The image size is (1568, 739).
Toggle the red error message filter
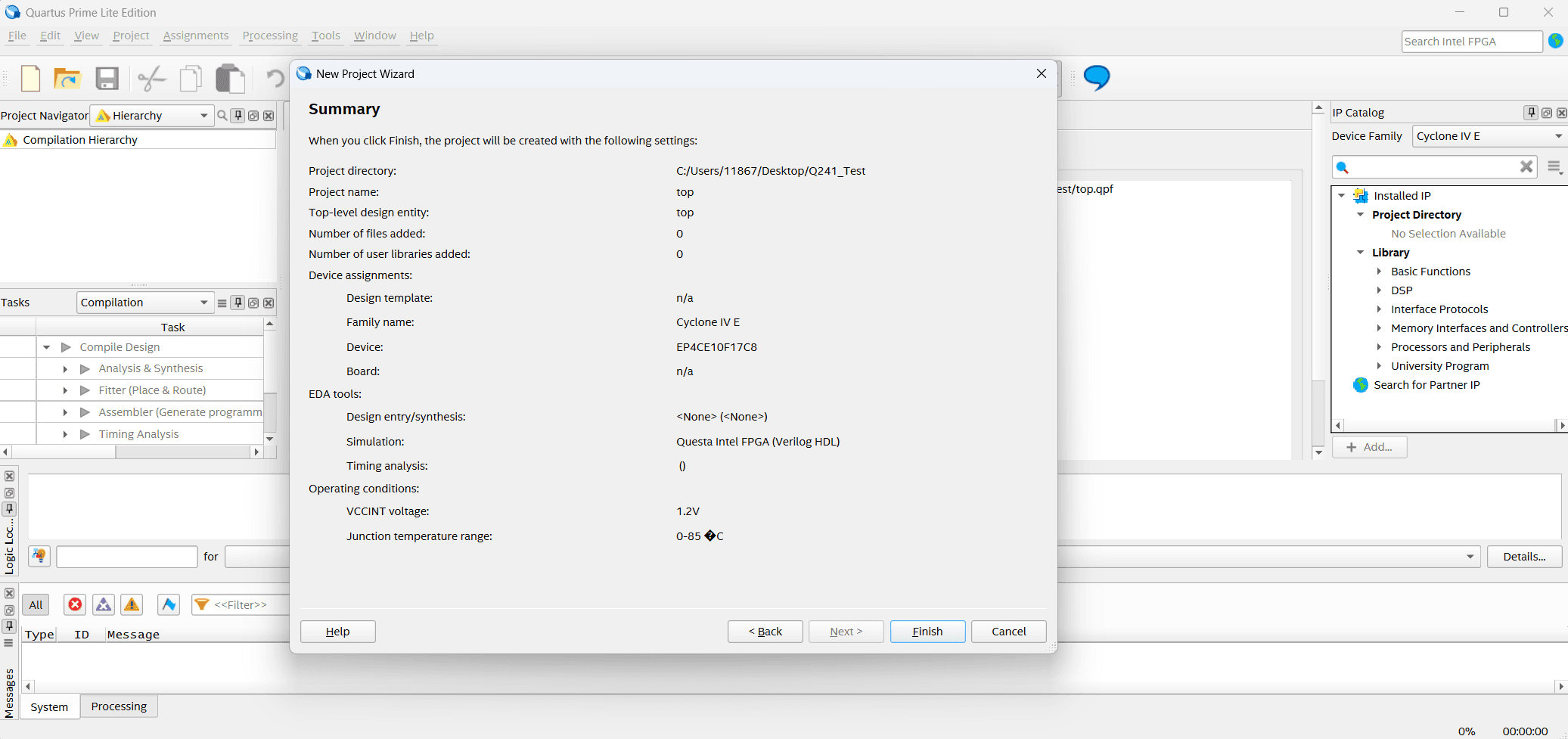click(75, 604)
